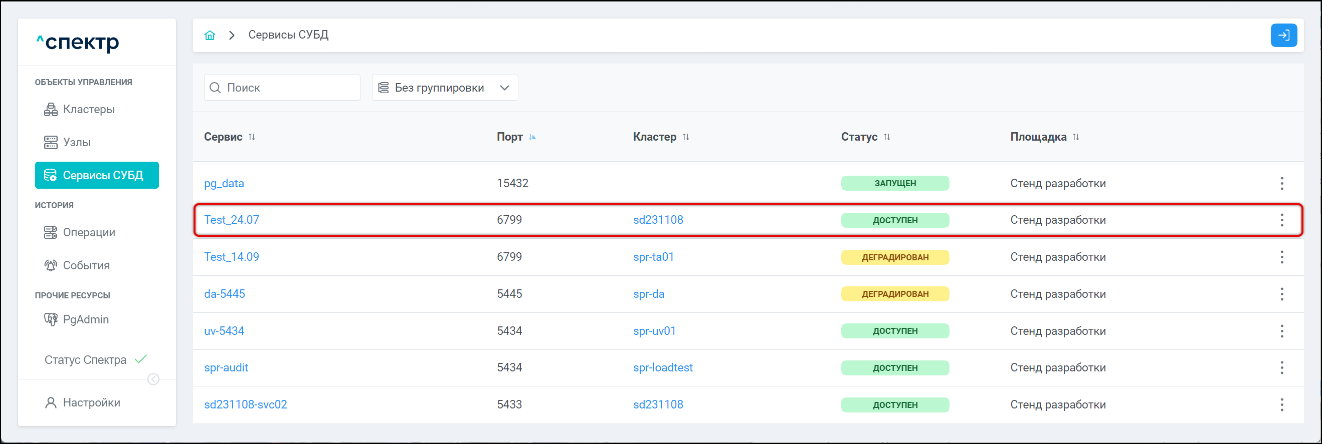Open three-dot menu for spr-audit row
The width and height of the screenshot is (1323, 445).
(x=1281, y=368)
